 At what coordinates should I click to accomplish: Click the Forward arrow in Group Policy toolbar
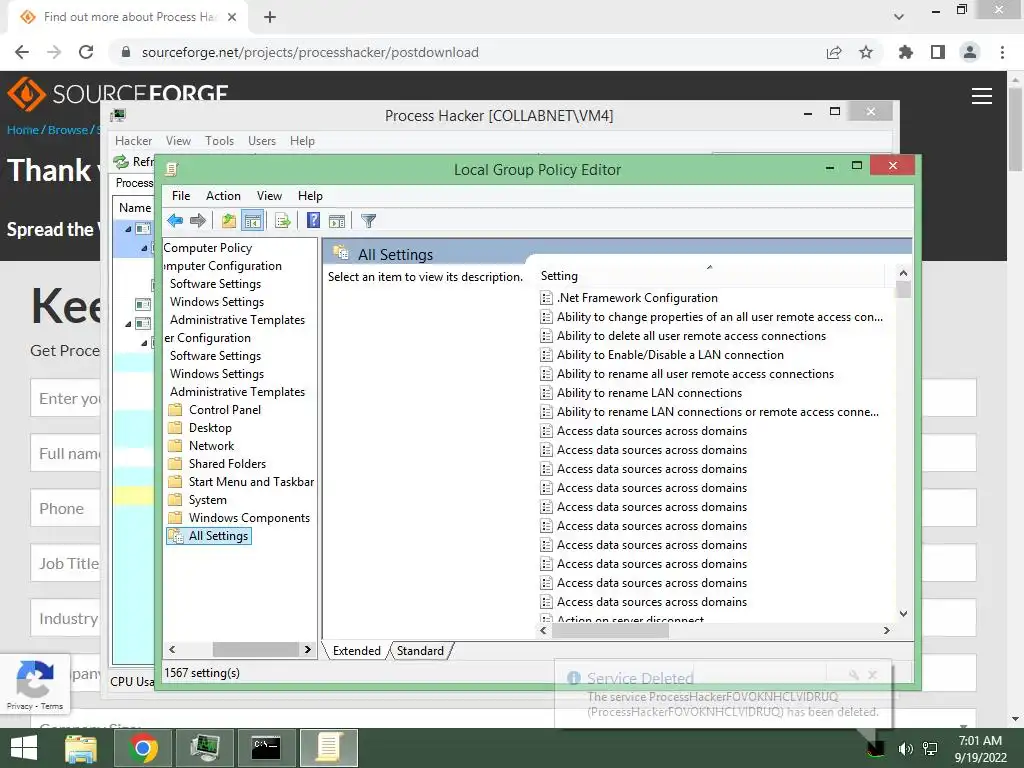tap(198, 221)
